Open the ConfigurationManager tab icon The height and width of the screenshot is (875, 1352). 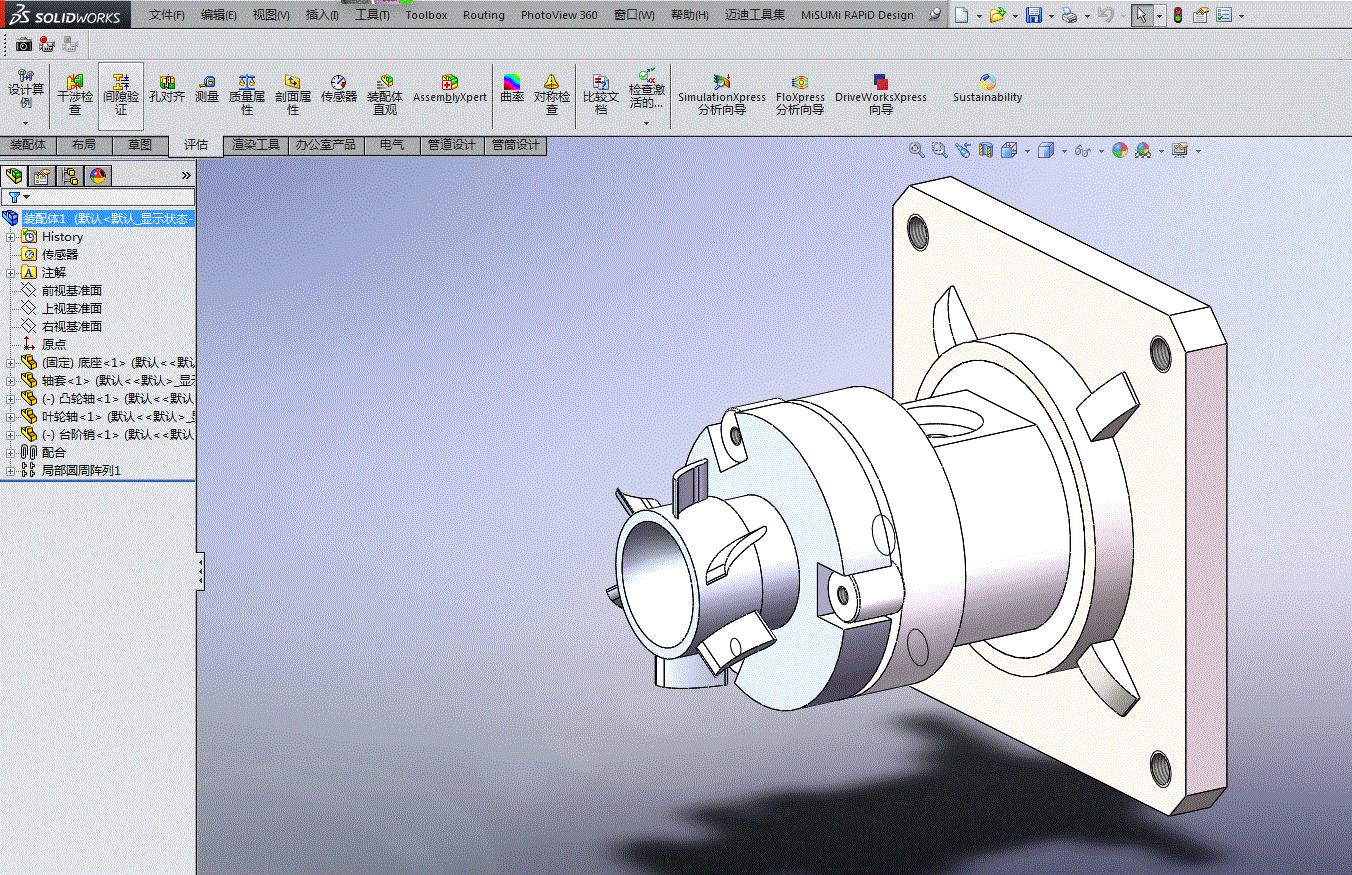70,176
